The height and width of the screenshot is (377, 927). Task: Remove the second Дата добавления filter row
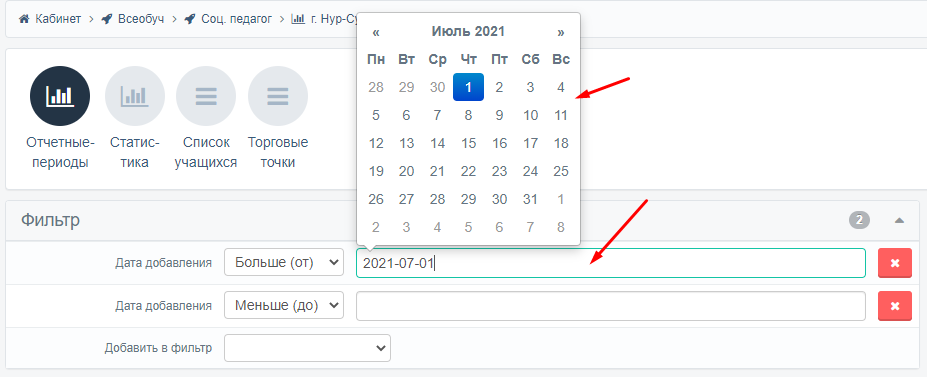click(x=895, y=306)
